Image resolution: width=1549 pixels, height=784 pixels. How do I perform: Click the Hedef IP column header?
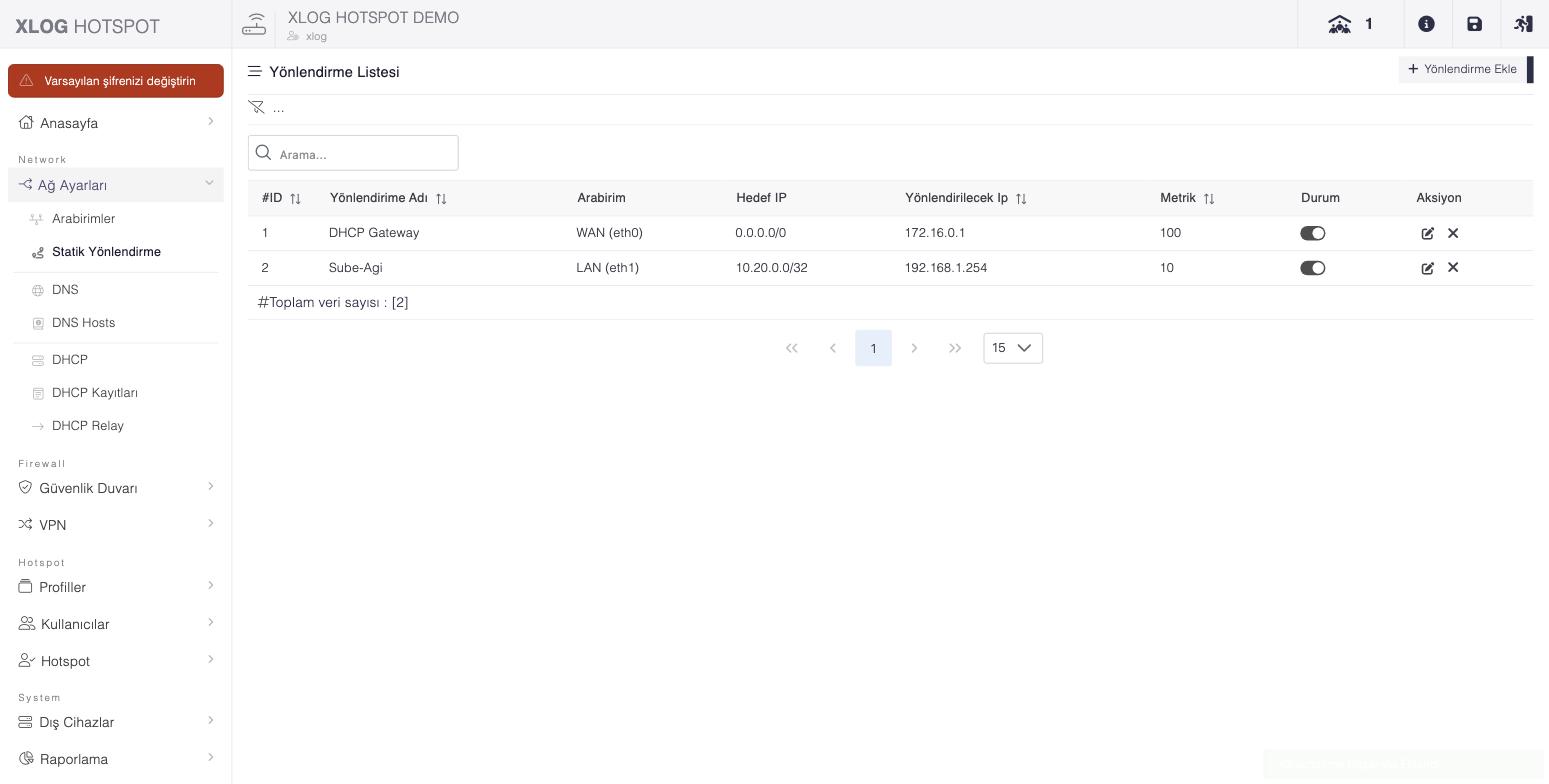(761, 198)
